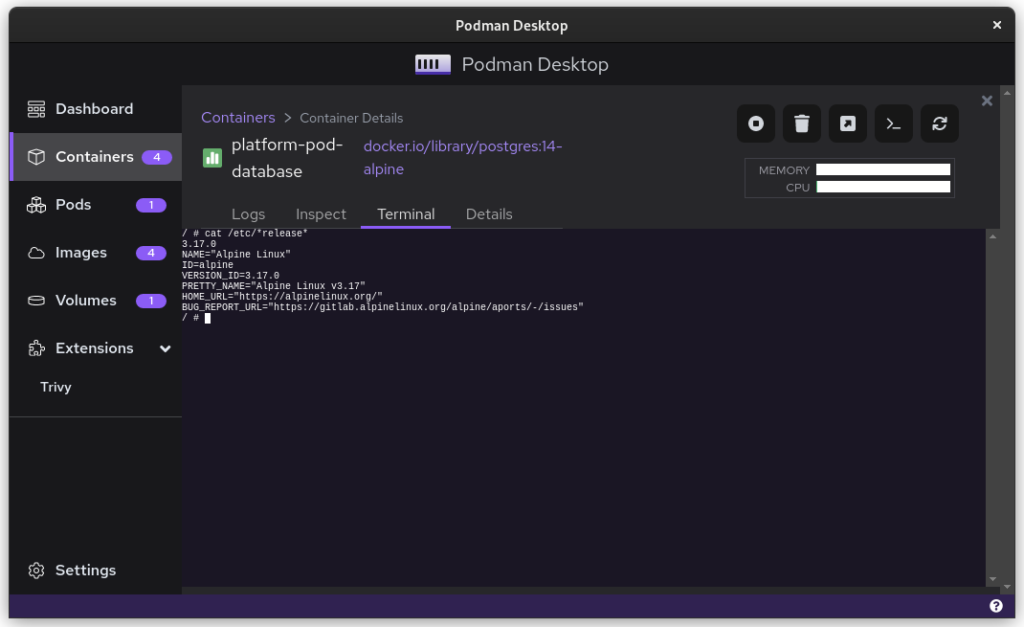
Task: Click the terminal scrollbar down arrow
Action: pos(992,578)
